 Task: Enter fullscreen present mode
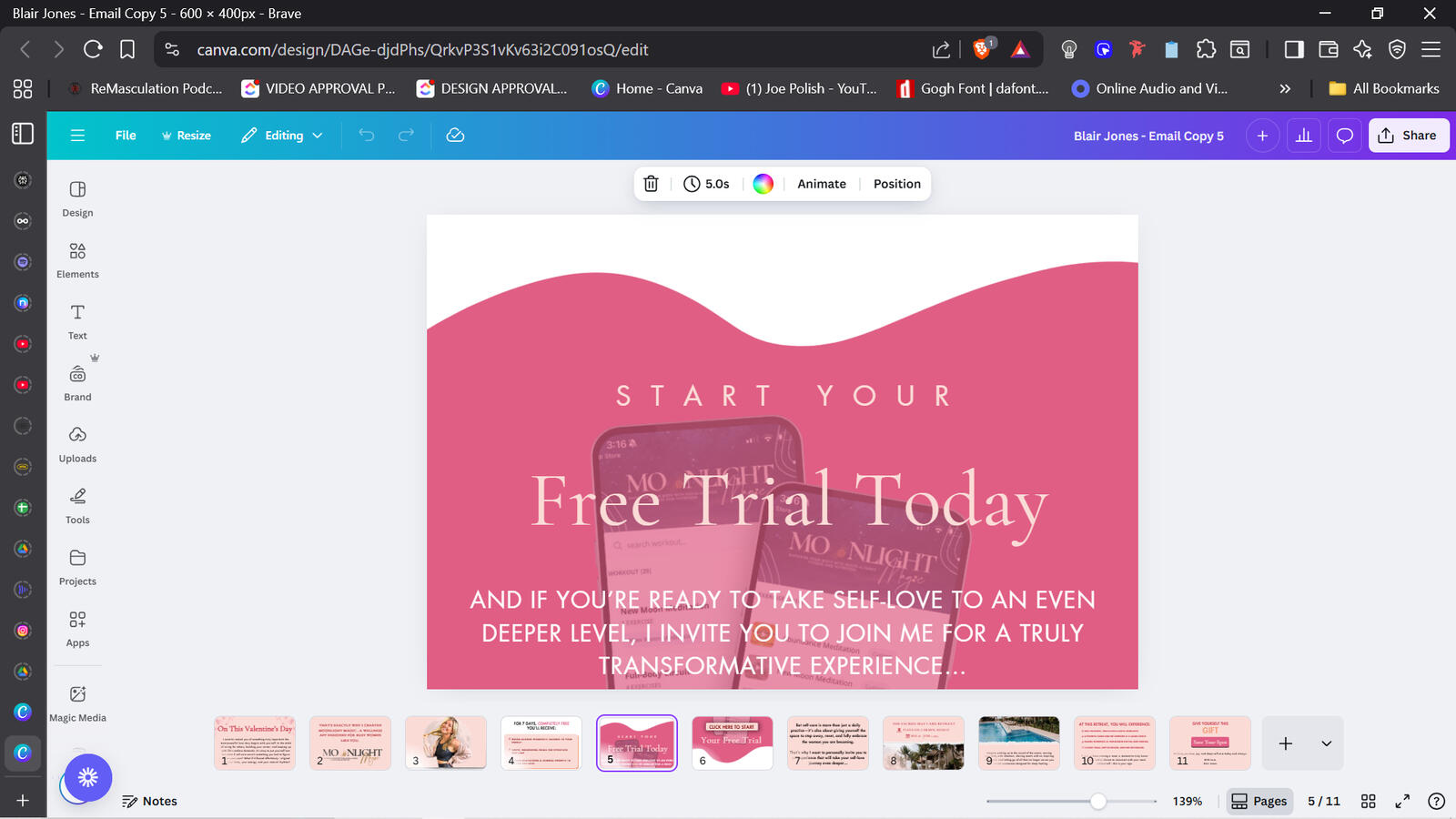[x=1402, y=801]
